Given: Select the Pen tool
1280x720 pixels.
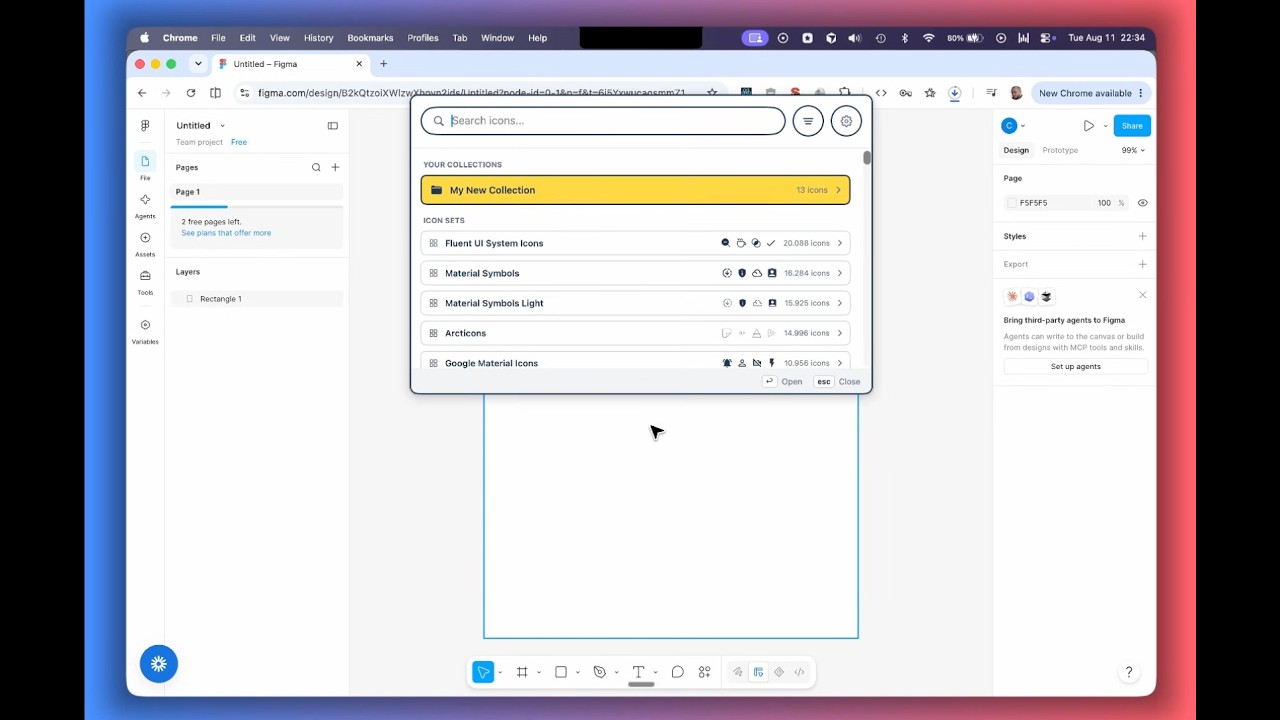Looking at the screenshot, I should [600, 672].
